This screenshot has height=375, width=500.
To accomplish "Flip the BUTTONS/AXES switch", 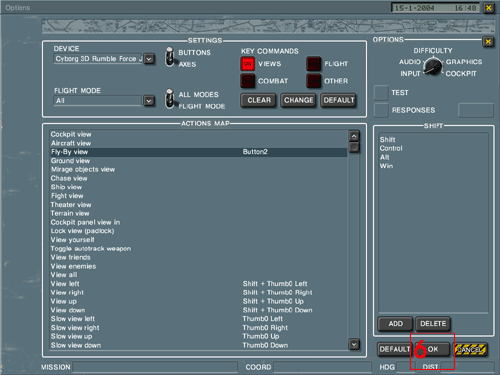I will pyautogui.click(x=170, y=57).
